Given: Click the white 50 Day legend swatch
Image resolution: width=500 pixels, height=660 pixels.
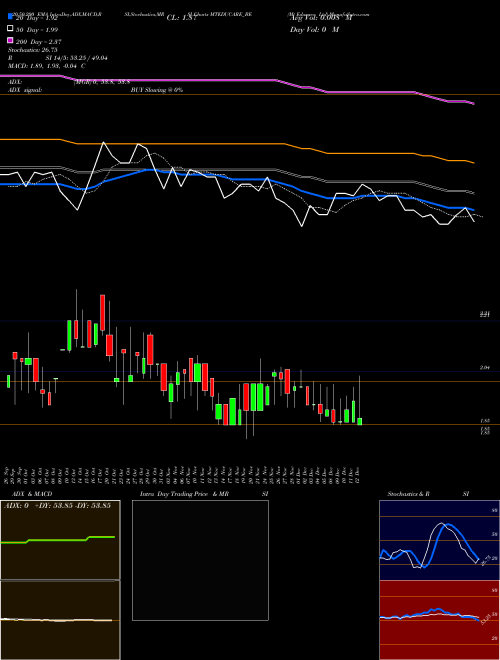Looking at the screenshot, I should coord(11,29).
